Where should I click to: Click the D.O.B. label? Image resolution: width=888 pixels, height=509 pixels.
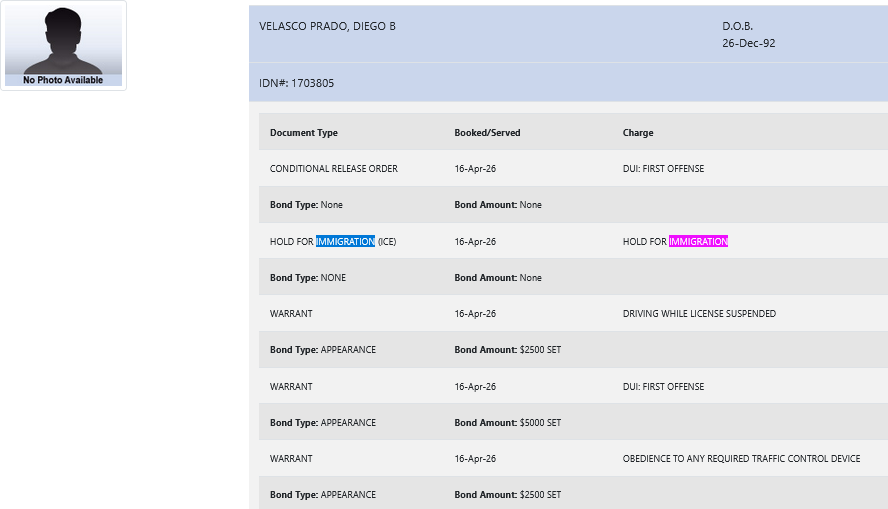pos(737,26)
